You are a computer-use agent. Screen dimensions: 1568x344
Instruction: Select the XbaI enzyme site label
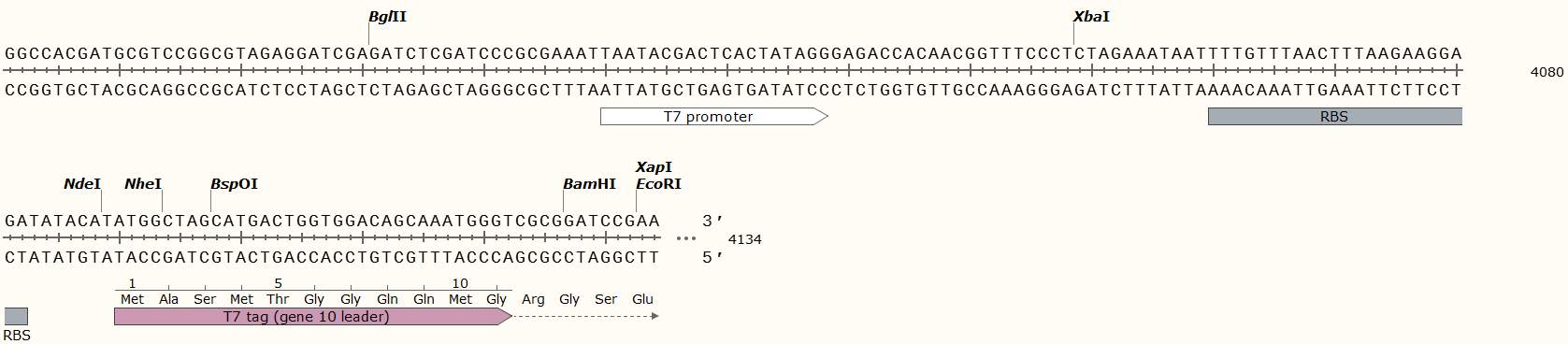point(1091,17)
